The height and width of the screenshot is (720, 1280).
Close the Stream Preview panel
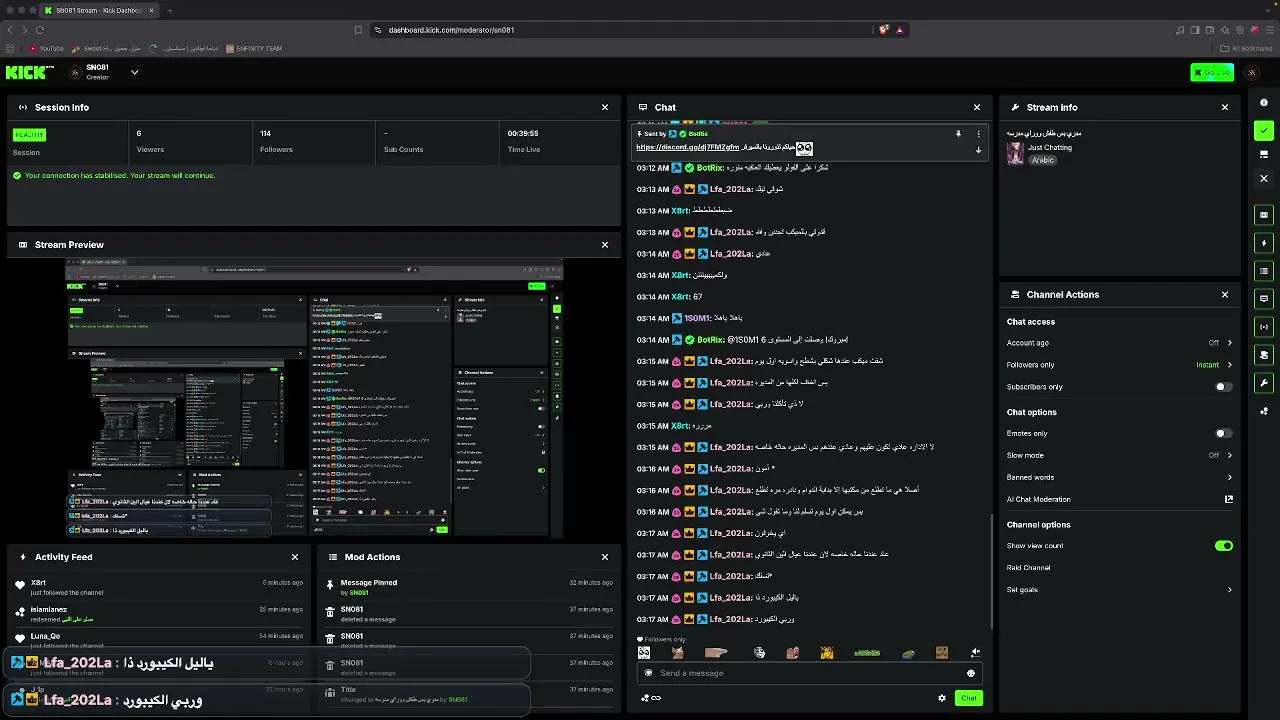click(605, 245)
